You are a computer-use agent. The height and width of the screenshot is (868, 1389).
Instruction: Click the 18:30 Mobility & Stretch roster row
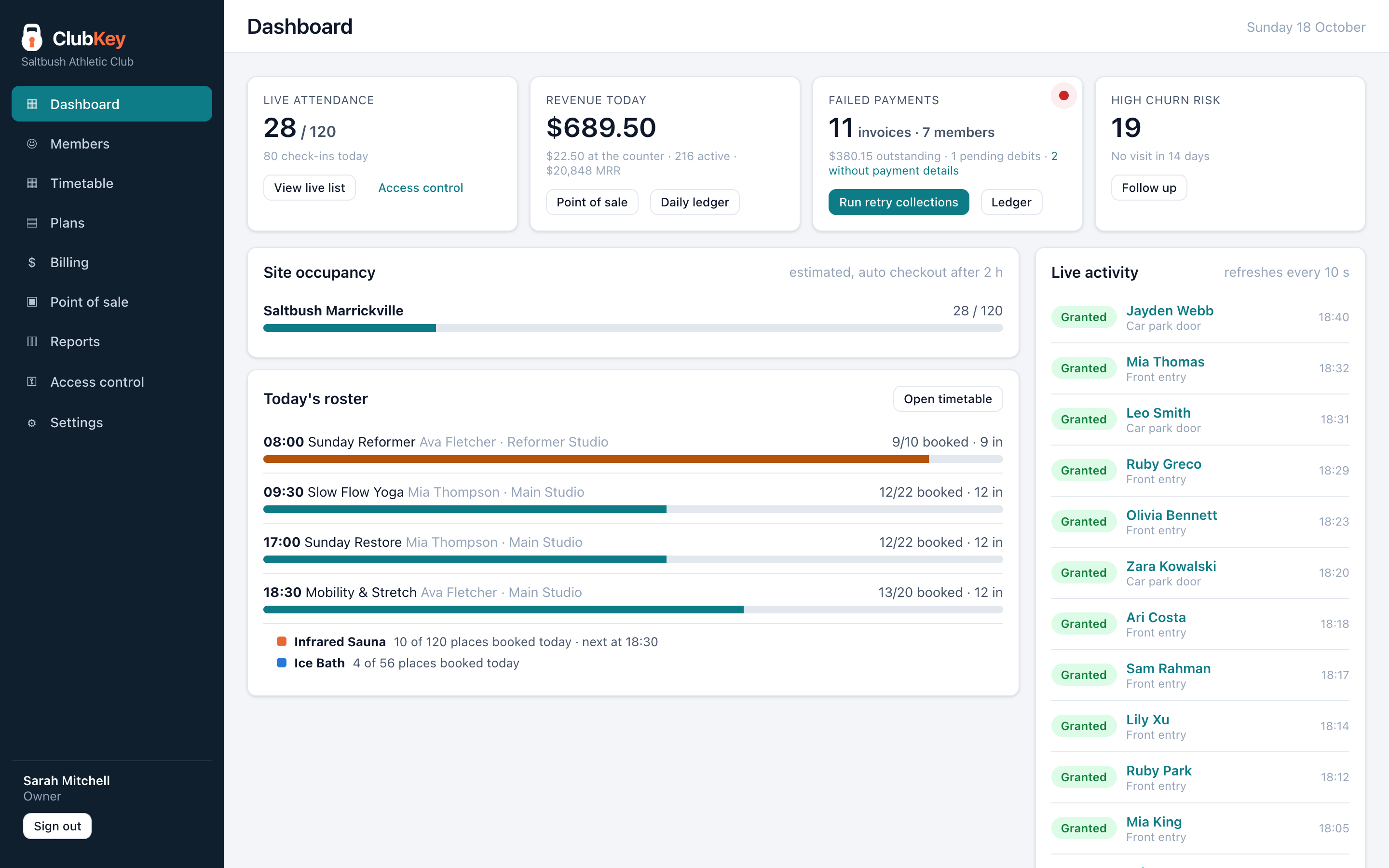click(633, 599)
